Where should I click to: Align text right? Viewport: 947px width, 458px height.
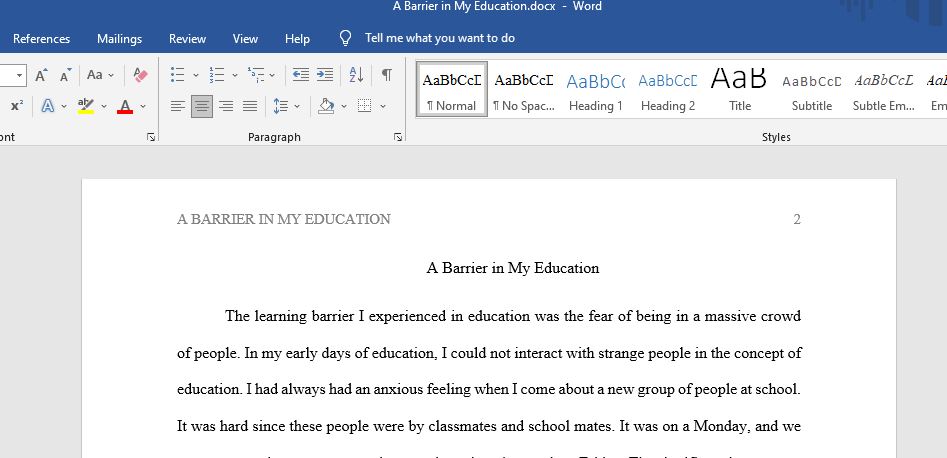point(226,106)
